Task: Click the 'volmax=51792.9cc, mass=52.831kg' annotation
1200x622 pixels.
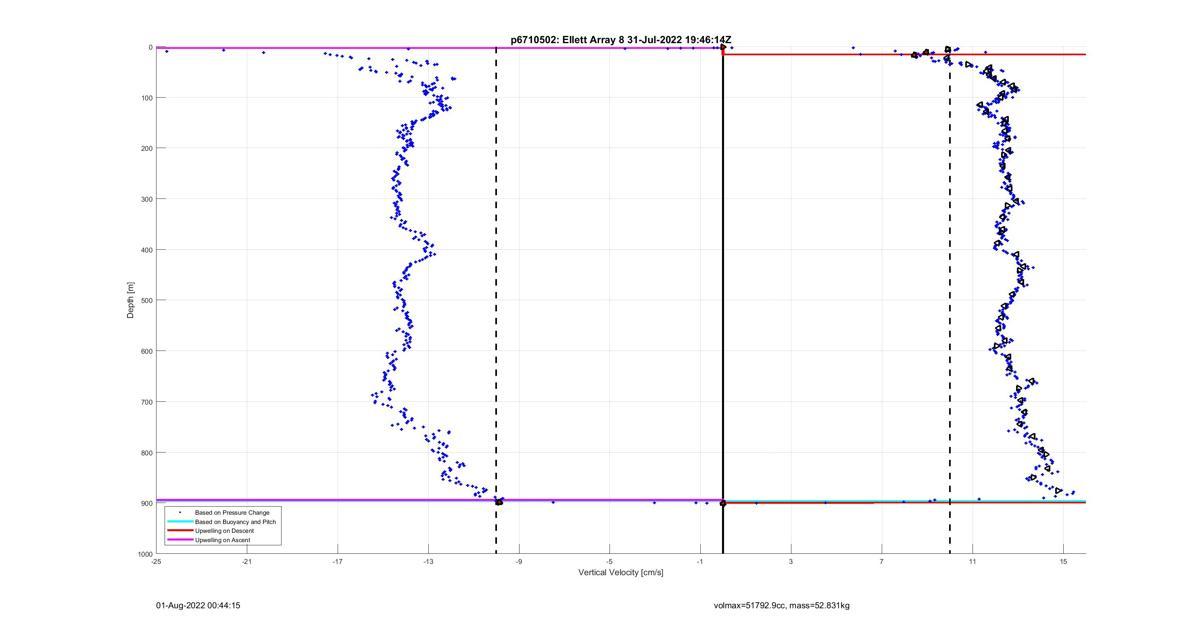Action: 782,606
